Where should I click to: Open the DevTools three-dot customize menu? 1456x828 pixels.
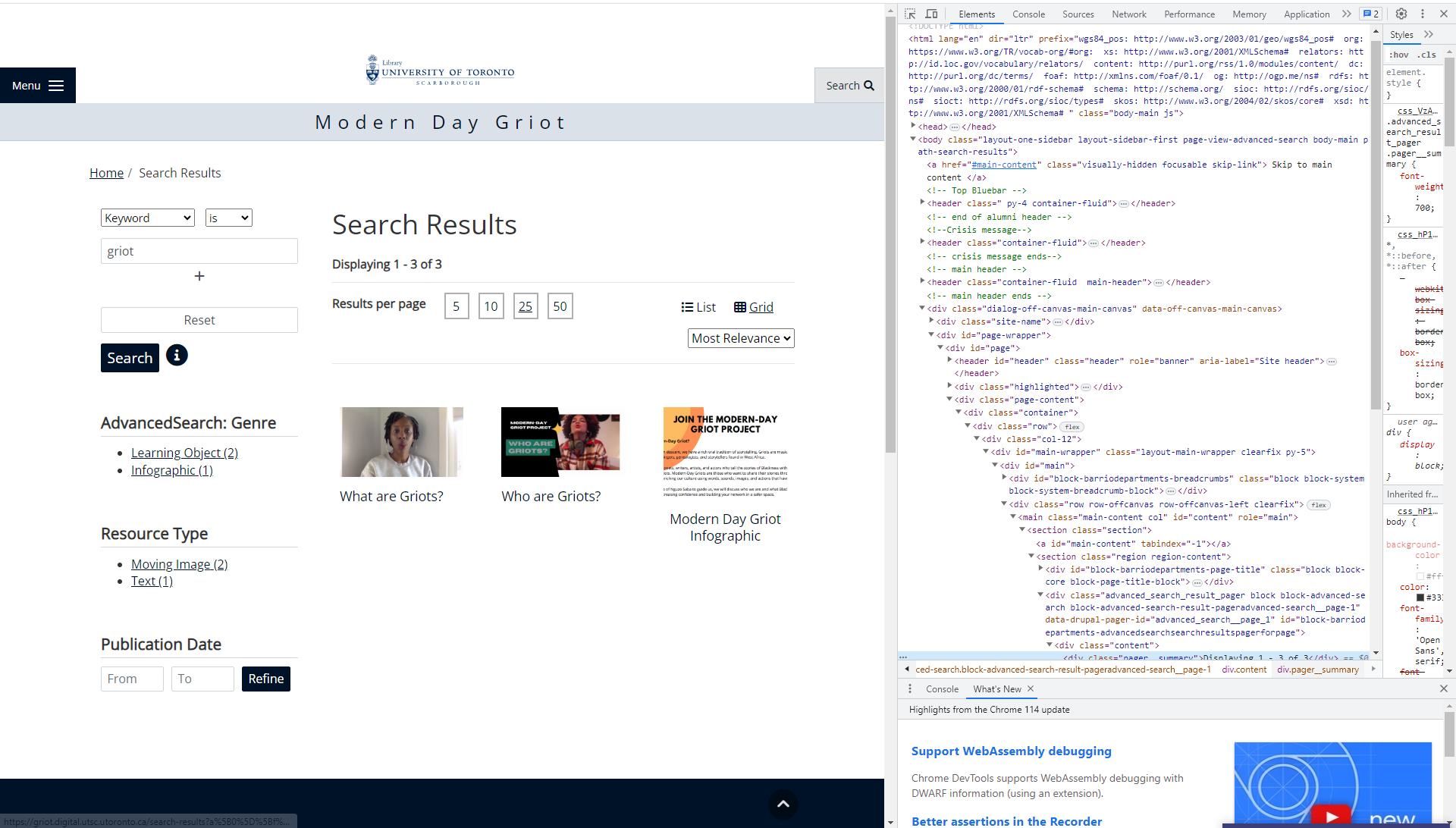pos(1423,14)
